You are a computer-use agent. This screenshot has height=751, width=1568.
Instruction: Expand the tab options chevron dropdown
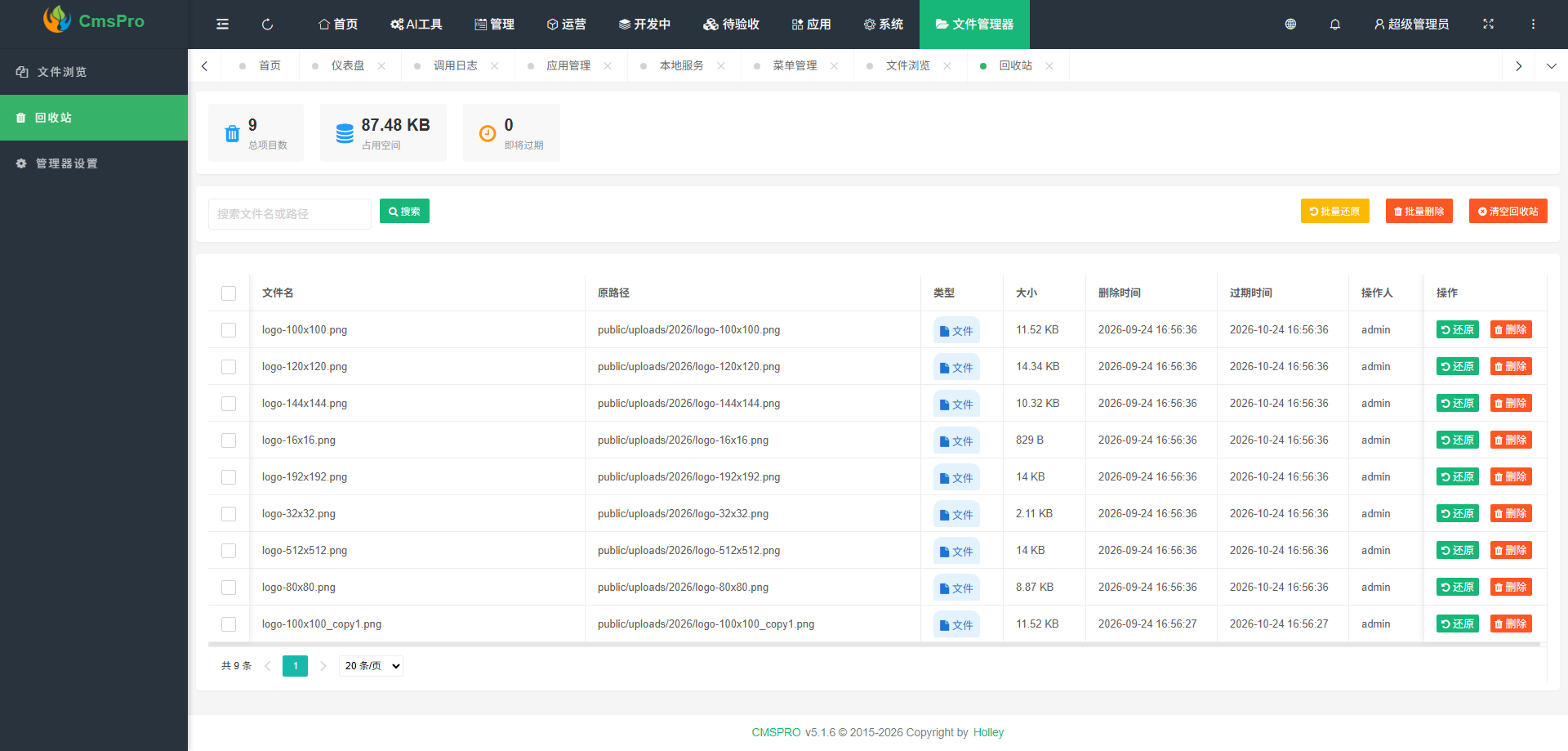(x=1552, y=66)
